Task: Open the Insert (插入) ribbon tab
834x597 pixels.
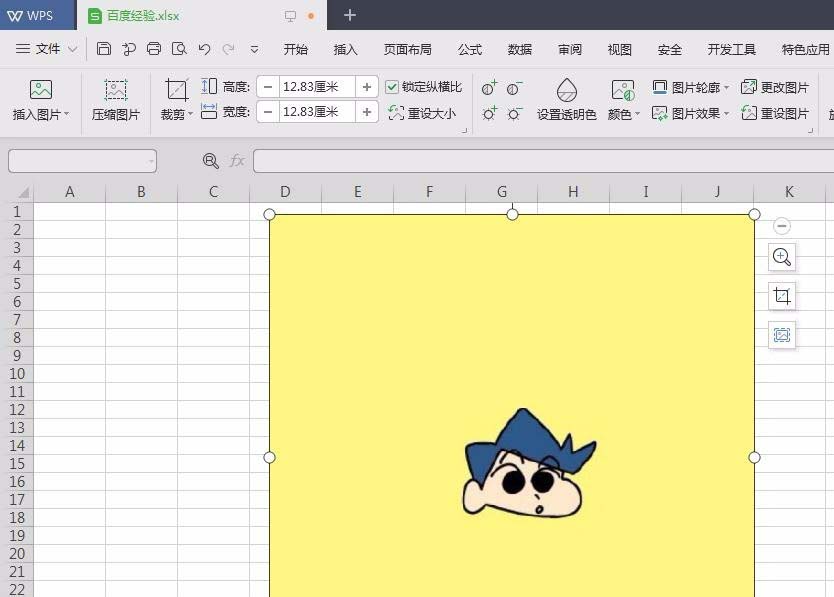Action: pos(346,49)
